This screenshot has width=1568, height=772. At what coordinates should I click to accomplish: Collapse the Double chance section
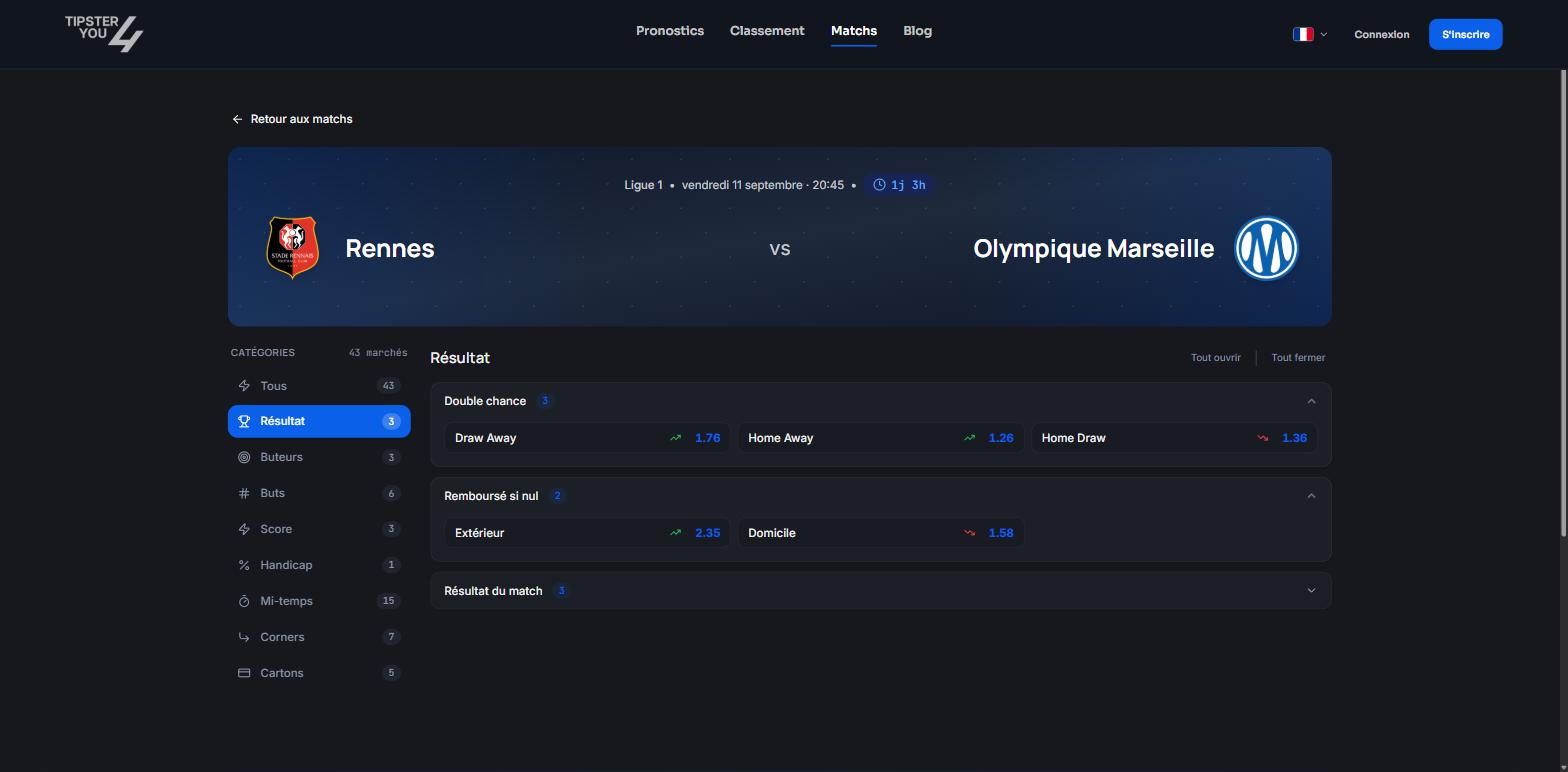[1311, 401]
